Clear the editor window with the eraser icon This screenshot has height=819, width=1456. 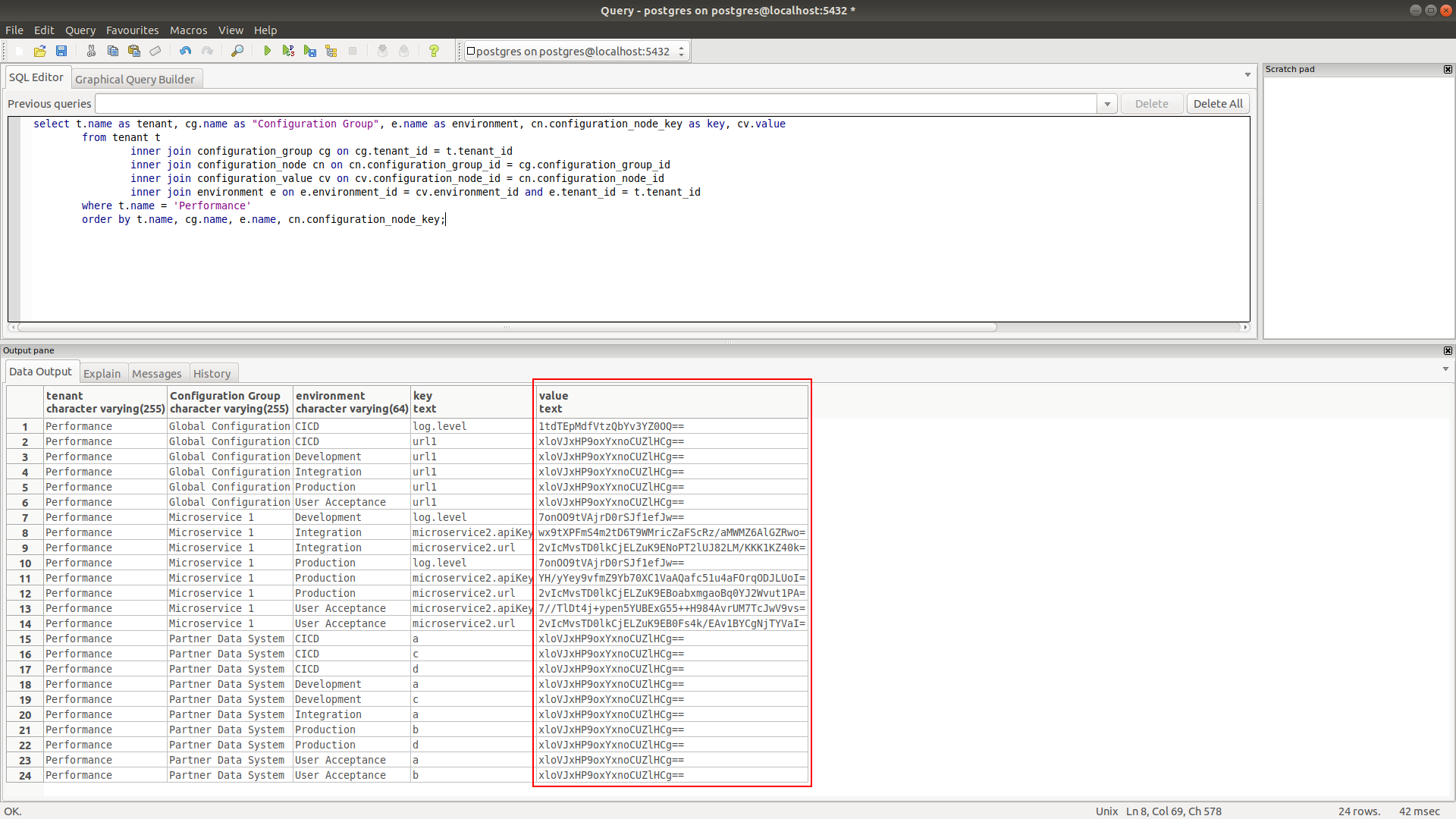coord(156,51)
